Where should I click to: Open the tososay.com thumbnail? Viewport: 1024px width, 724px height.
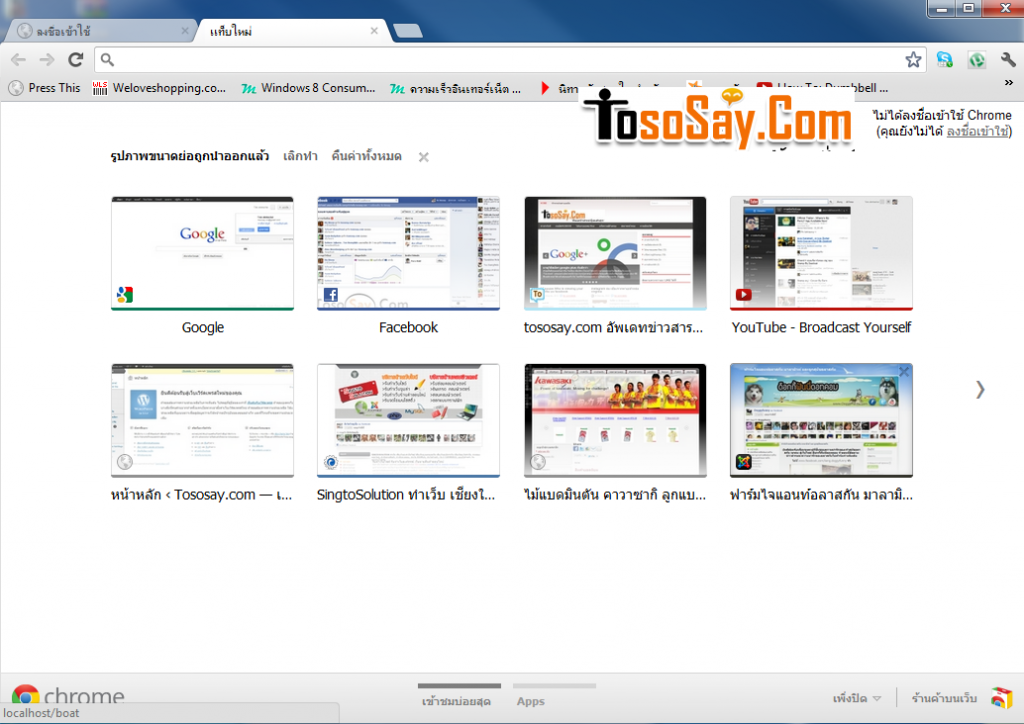coord(615,253)
